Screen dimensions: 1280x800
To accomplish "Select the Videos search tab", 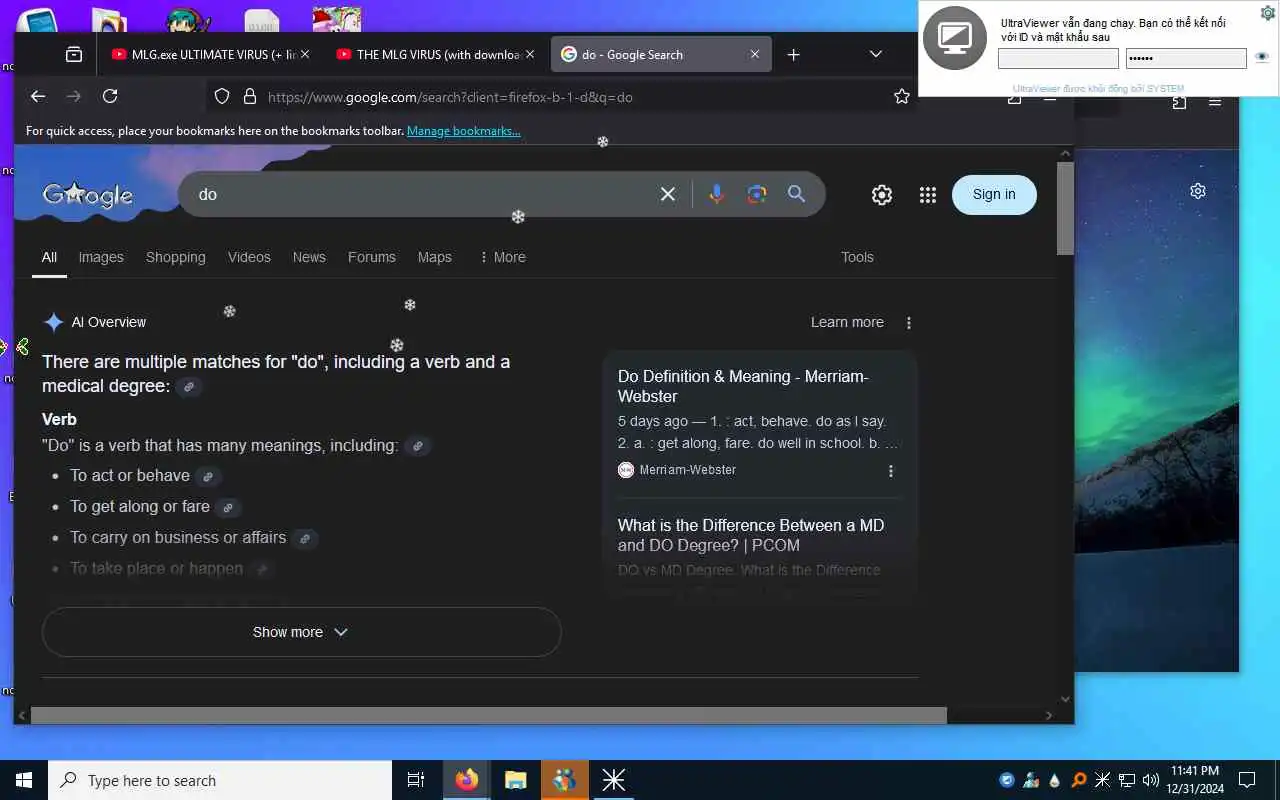I will pos(249,257).
